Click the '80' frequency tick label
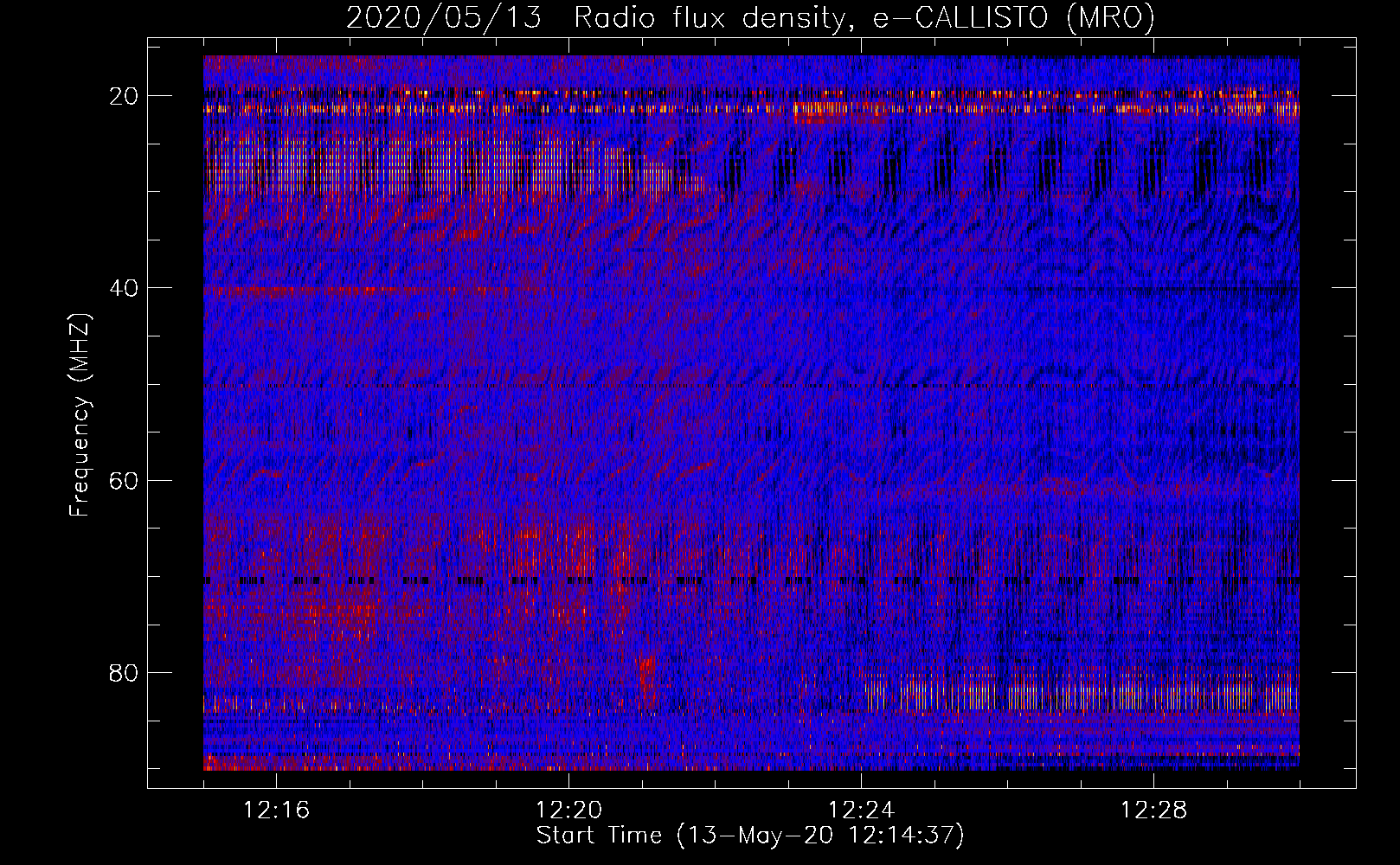The image size is (1400, 865). pyautogui.click(x=125, y=672)
